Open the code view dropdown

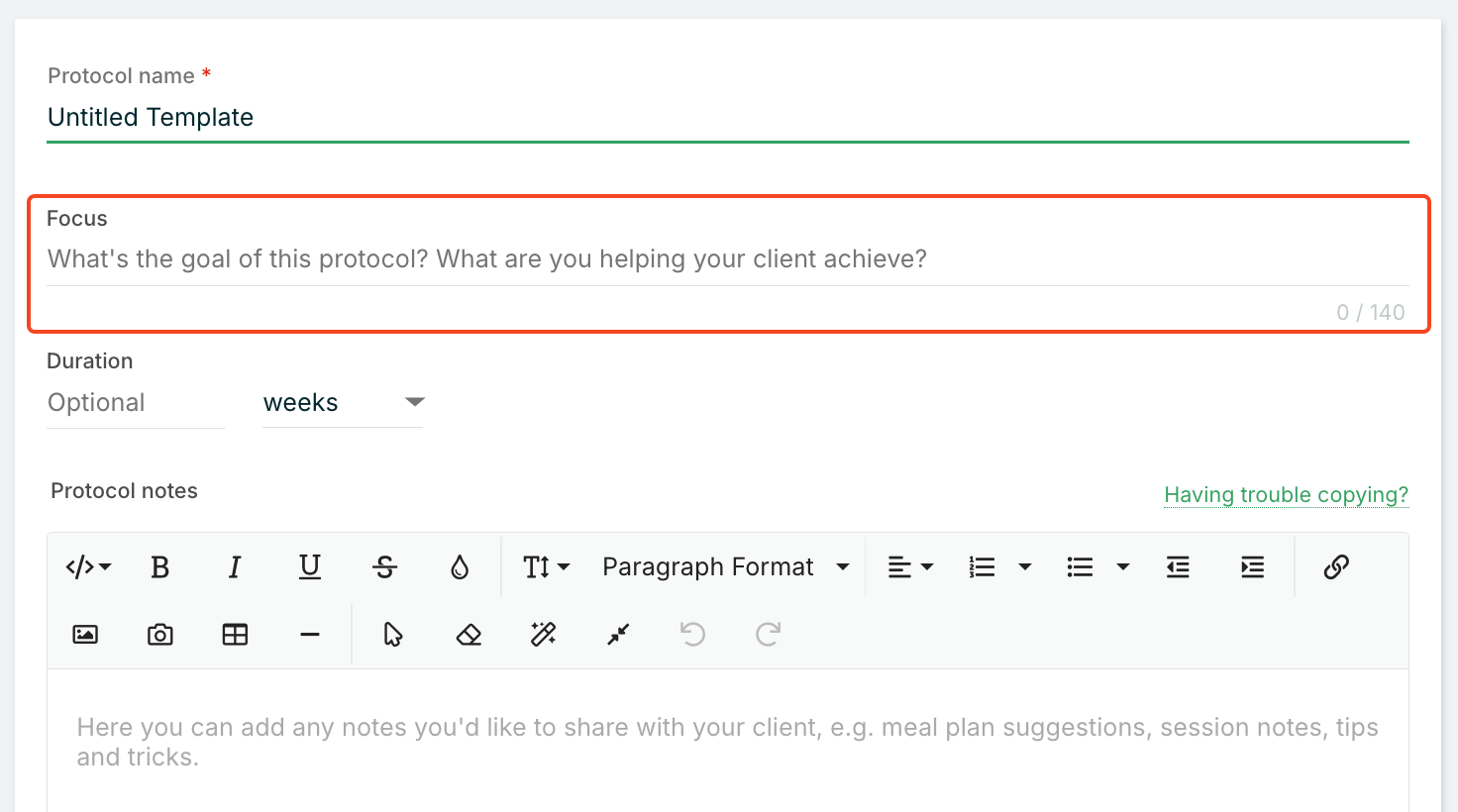click(88, 567)
